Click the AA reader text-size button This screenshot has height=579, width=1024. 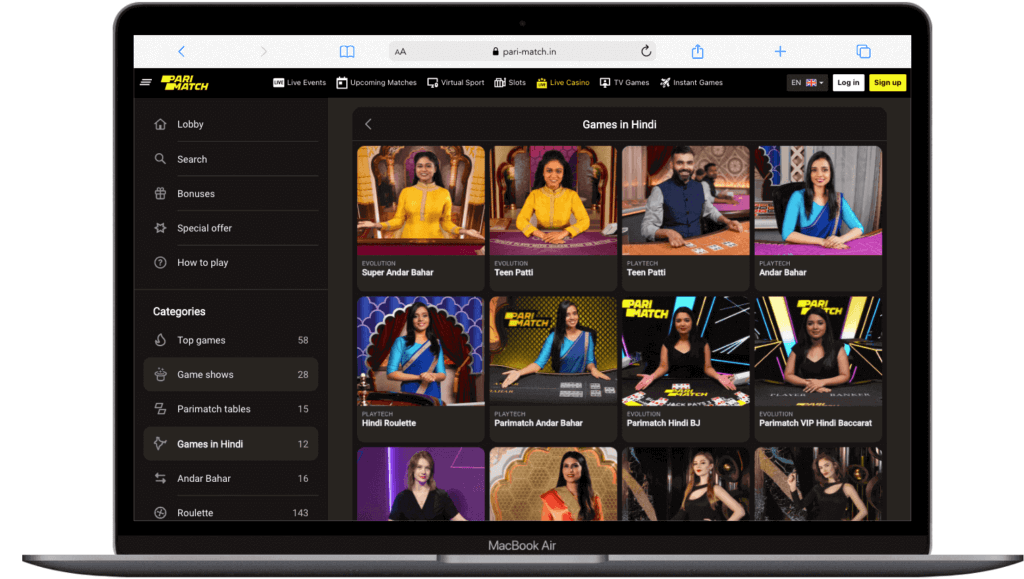pos(400,52)
